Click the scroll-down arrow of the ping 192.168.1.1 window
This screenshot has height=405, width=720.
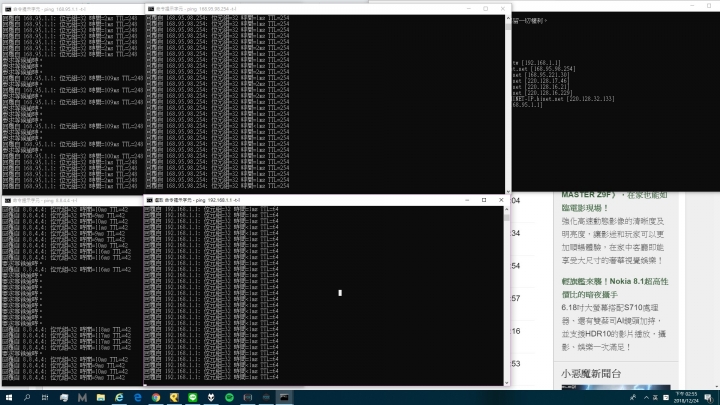pyautogui.click(x=506, y=382)
